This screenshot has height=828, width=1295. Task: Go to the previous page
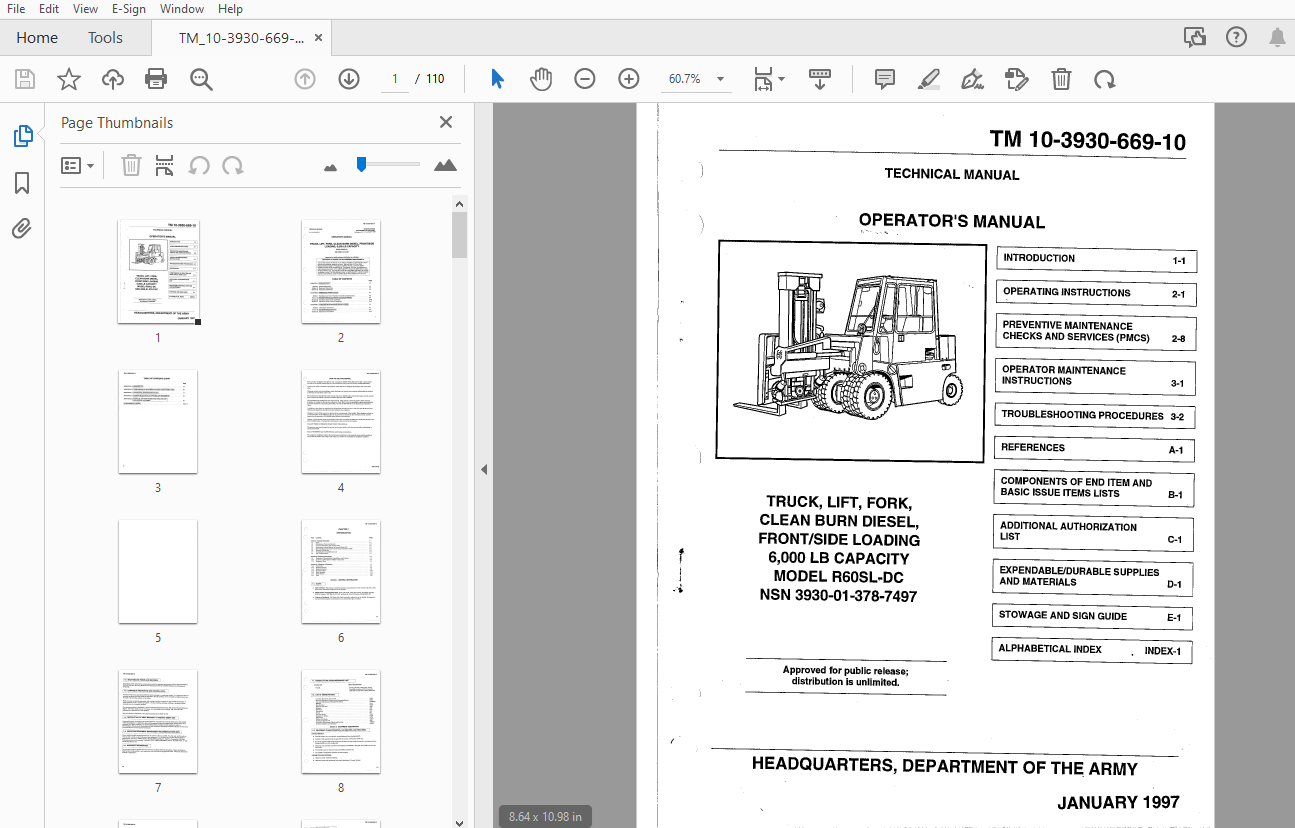pyautogui.click(x=305, y=79)
